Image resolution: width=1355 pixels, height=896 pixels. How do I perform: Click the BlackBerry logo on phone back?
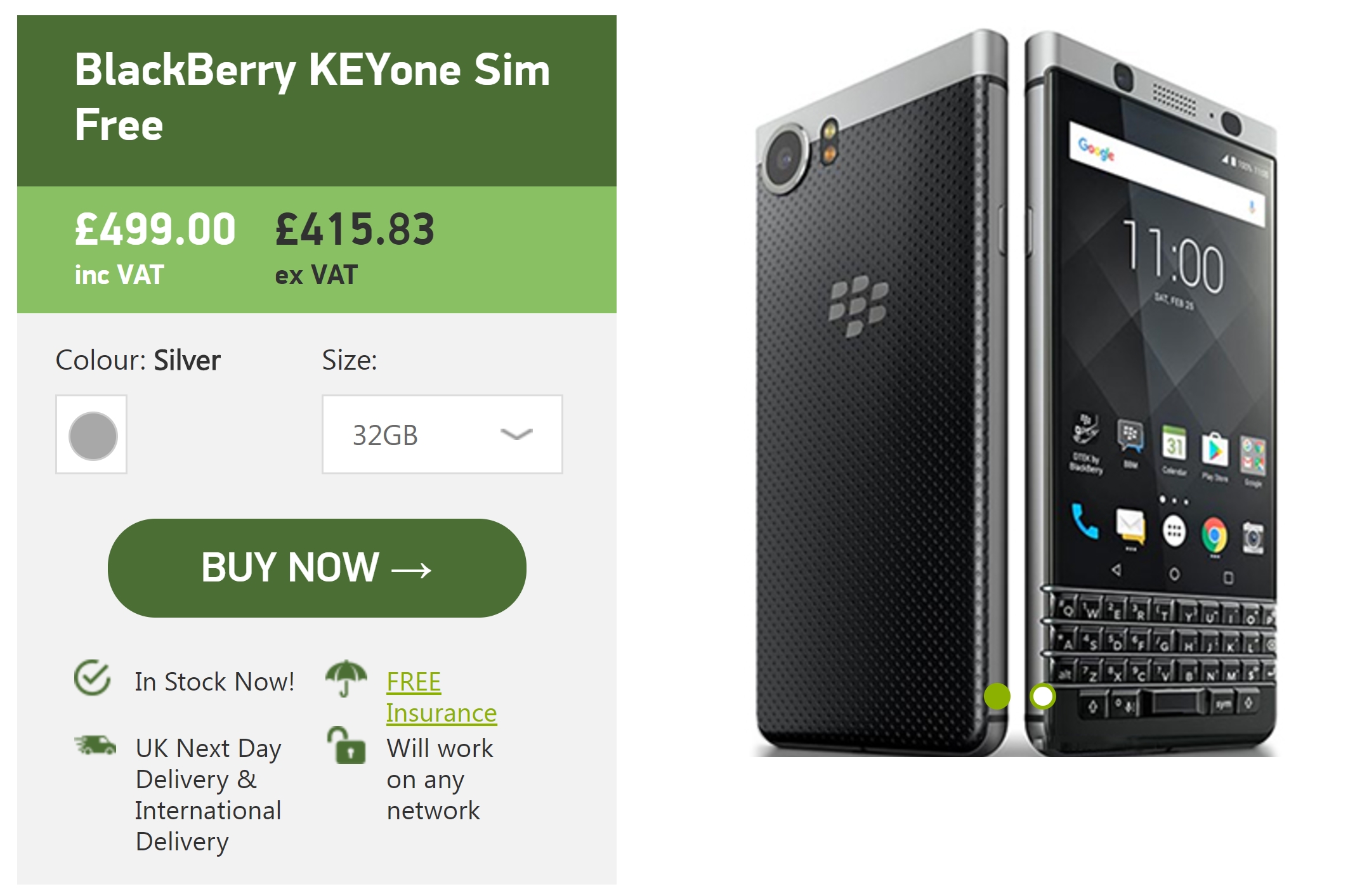[858, 306]
